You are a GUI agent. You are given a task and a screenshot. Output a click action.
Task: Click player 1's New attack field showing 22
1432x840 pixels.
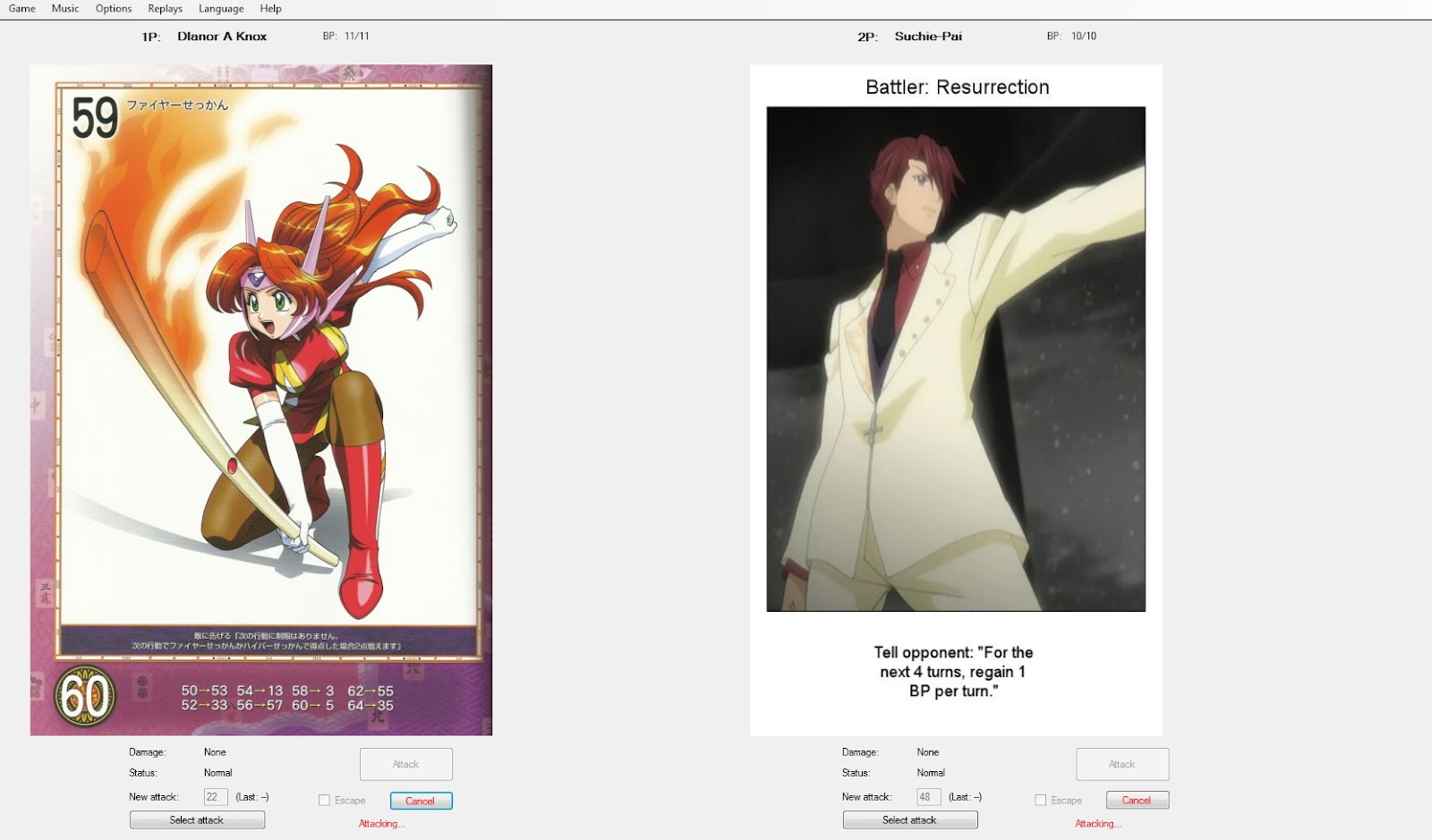click(216, 797)
